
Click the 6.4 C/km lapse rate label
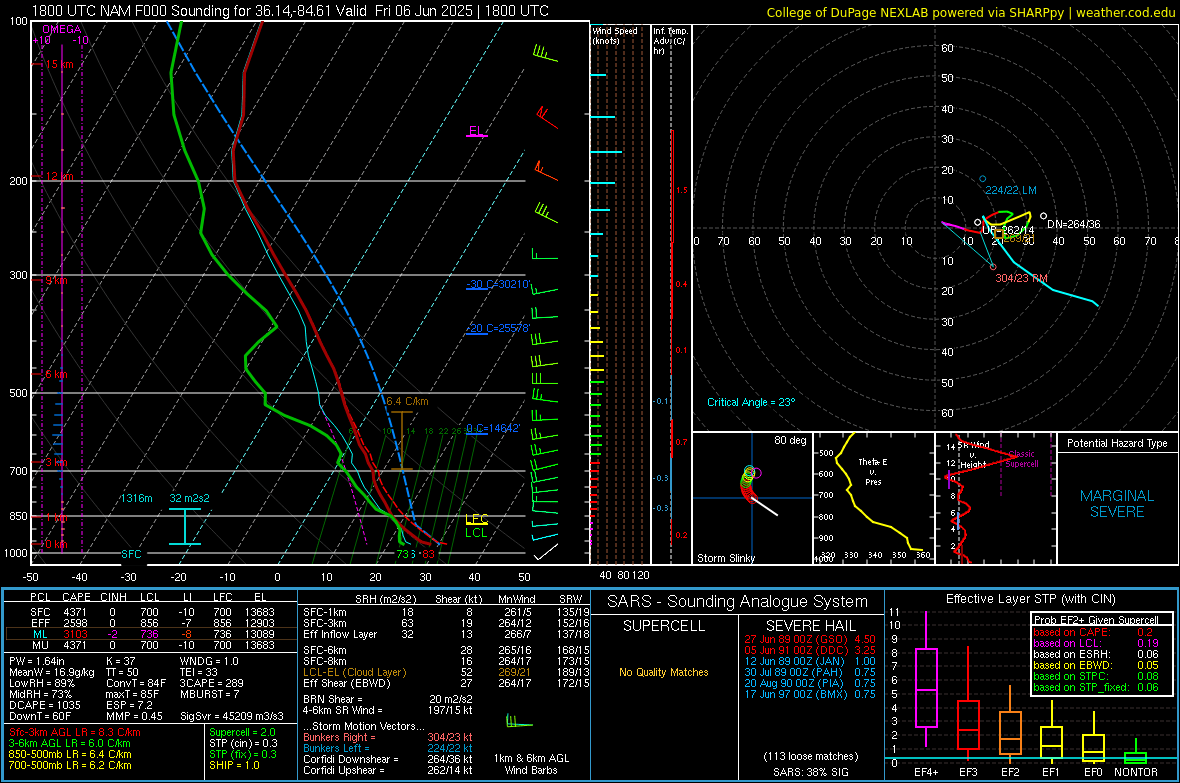(x=407, y=401)
